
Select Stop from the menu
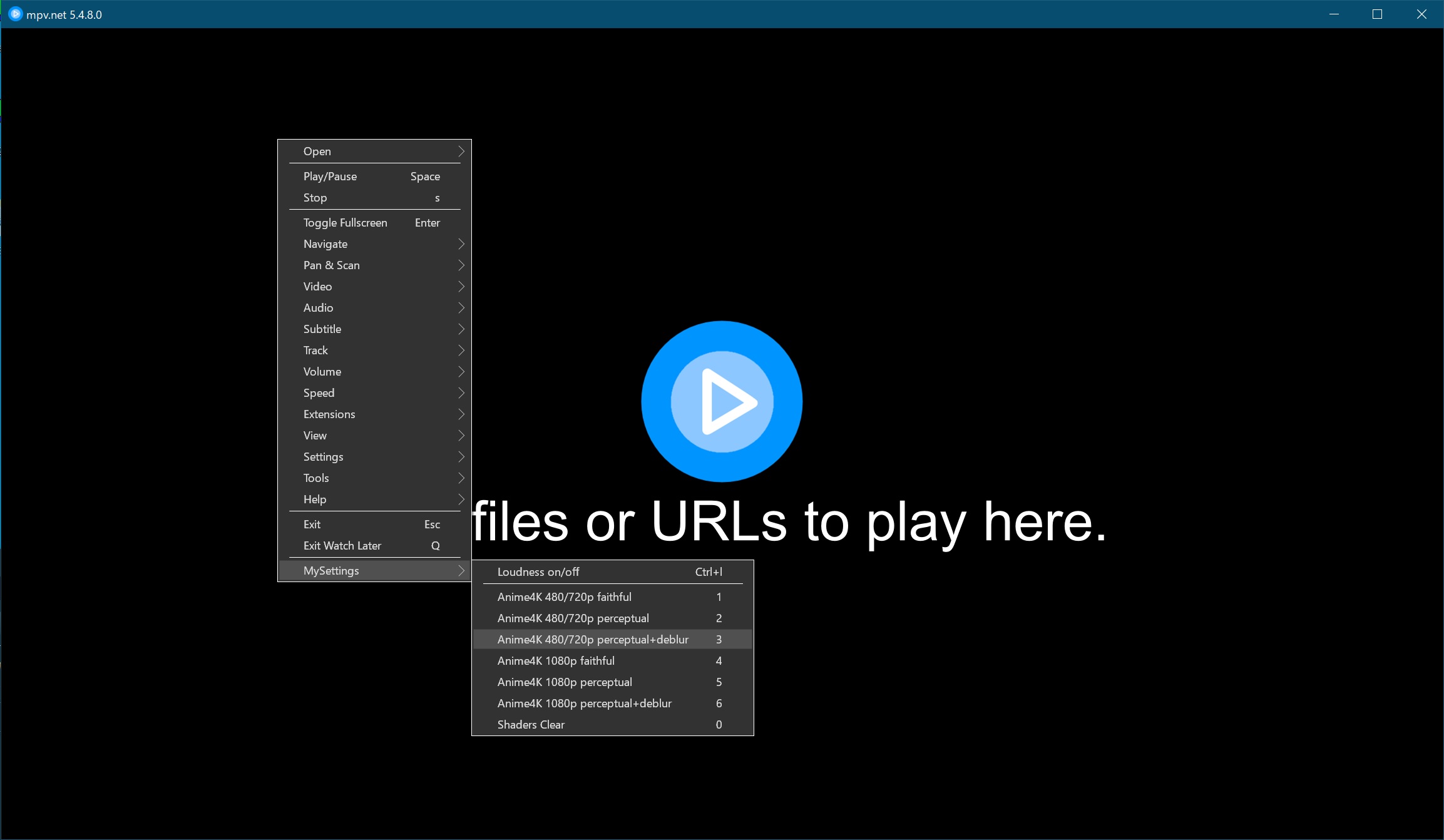point(315,197)
